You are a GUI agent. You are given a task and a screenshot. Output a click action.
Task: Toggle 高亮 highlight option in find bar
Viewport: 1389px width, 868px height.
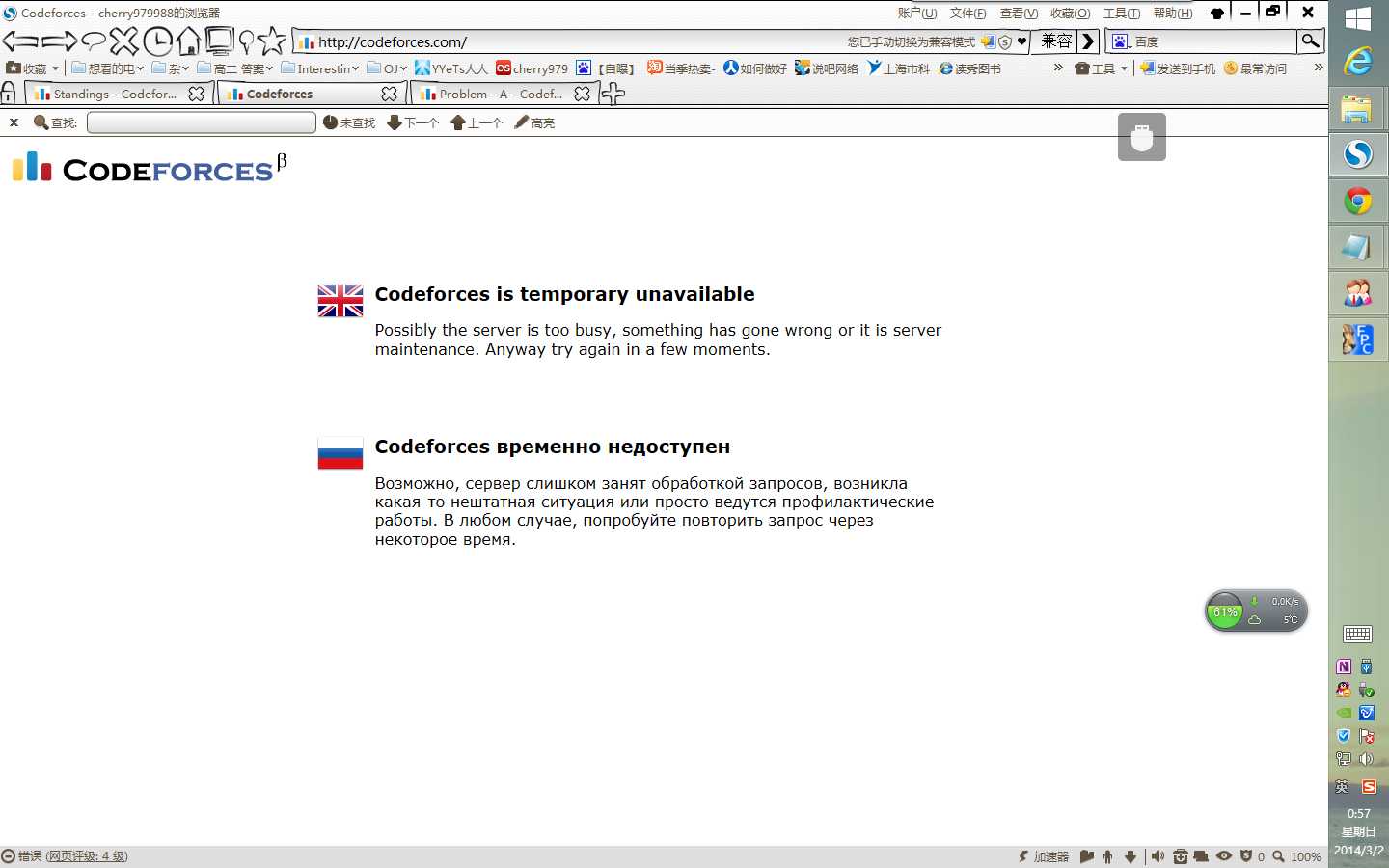pyautogui.click(x=534, y=122)
